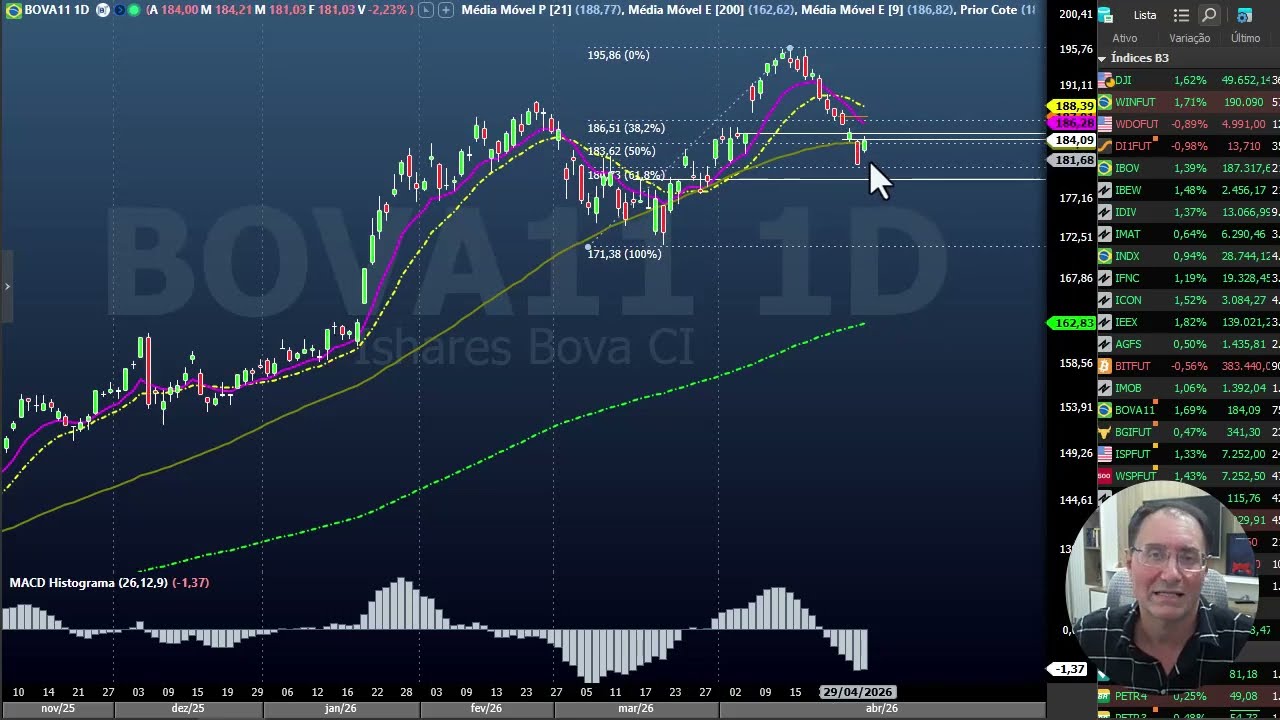Click the white 184,09 current price tag
Screen dimensions: 1280x720
[x=1072, y=141]
